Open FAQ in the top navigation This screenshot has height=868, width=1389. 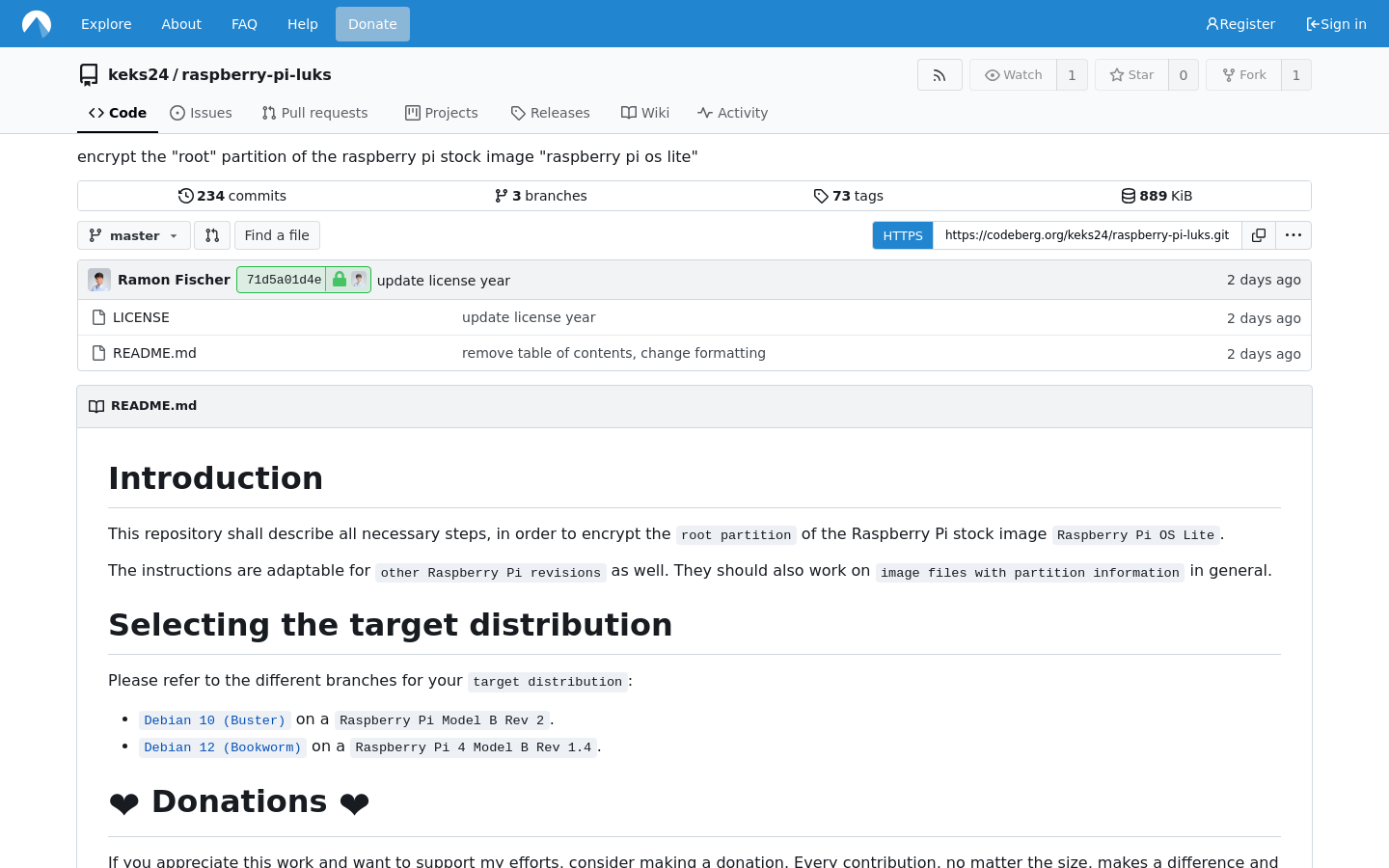pos(244,24)
